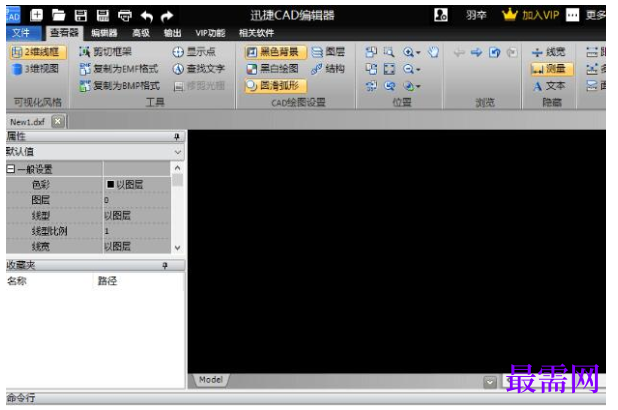Edit the 图层 value field
618x410 pixels.
click(x=136, y=200)
